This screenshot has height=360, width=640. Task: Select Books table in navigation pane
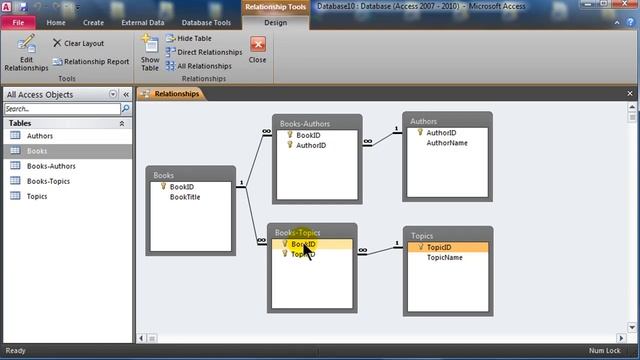pos(67,151)
